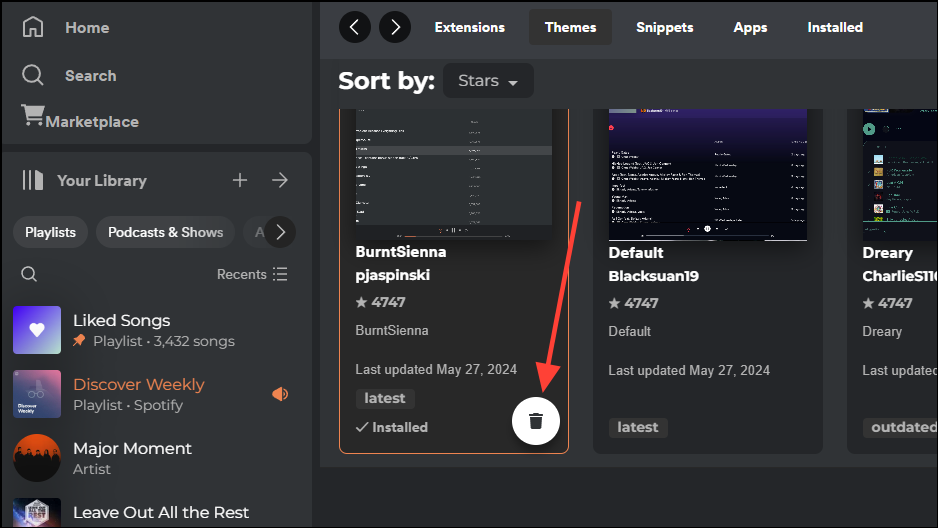Click the Home icon in sidebar
938x528 pixels.
(x=33, y=27)
